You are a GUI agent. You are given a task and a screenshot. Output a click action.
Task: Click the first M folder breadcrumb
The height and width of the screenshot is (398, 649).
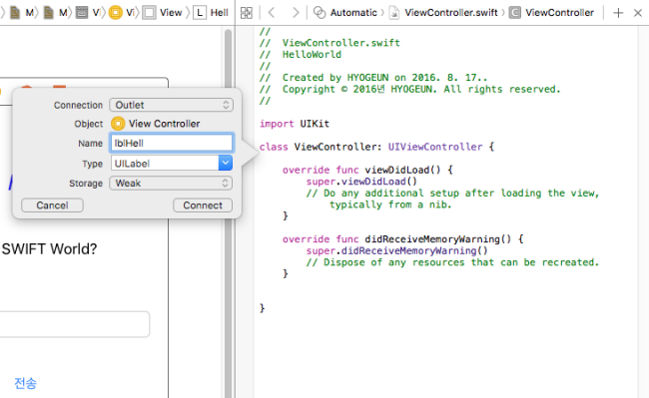click(x=22, y=13)
